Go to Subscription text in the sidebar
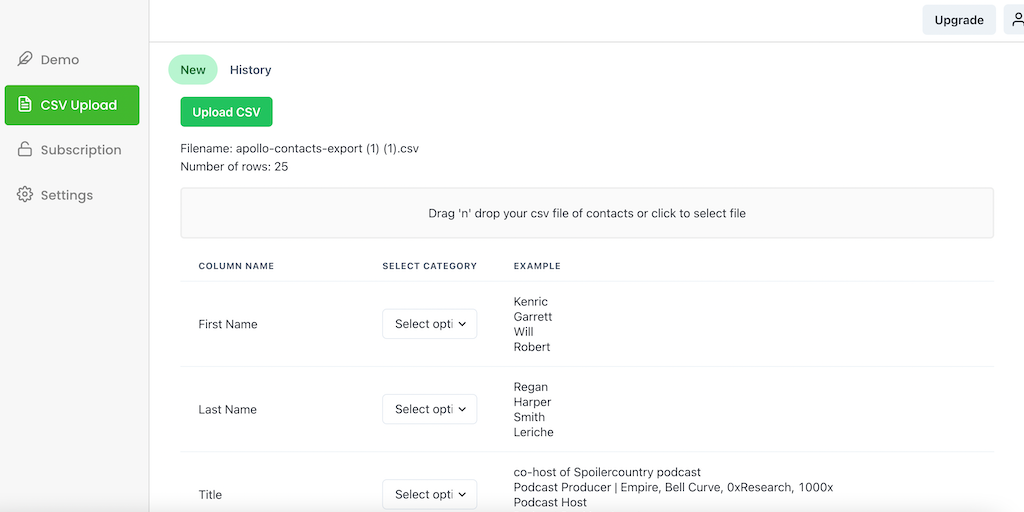 [81, 150]
